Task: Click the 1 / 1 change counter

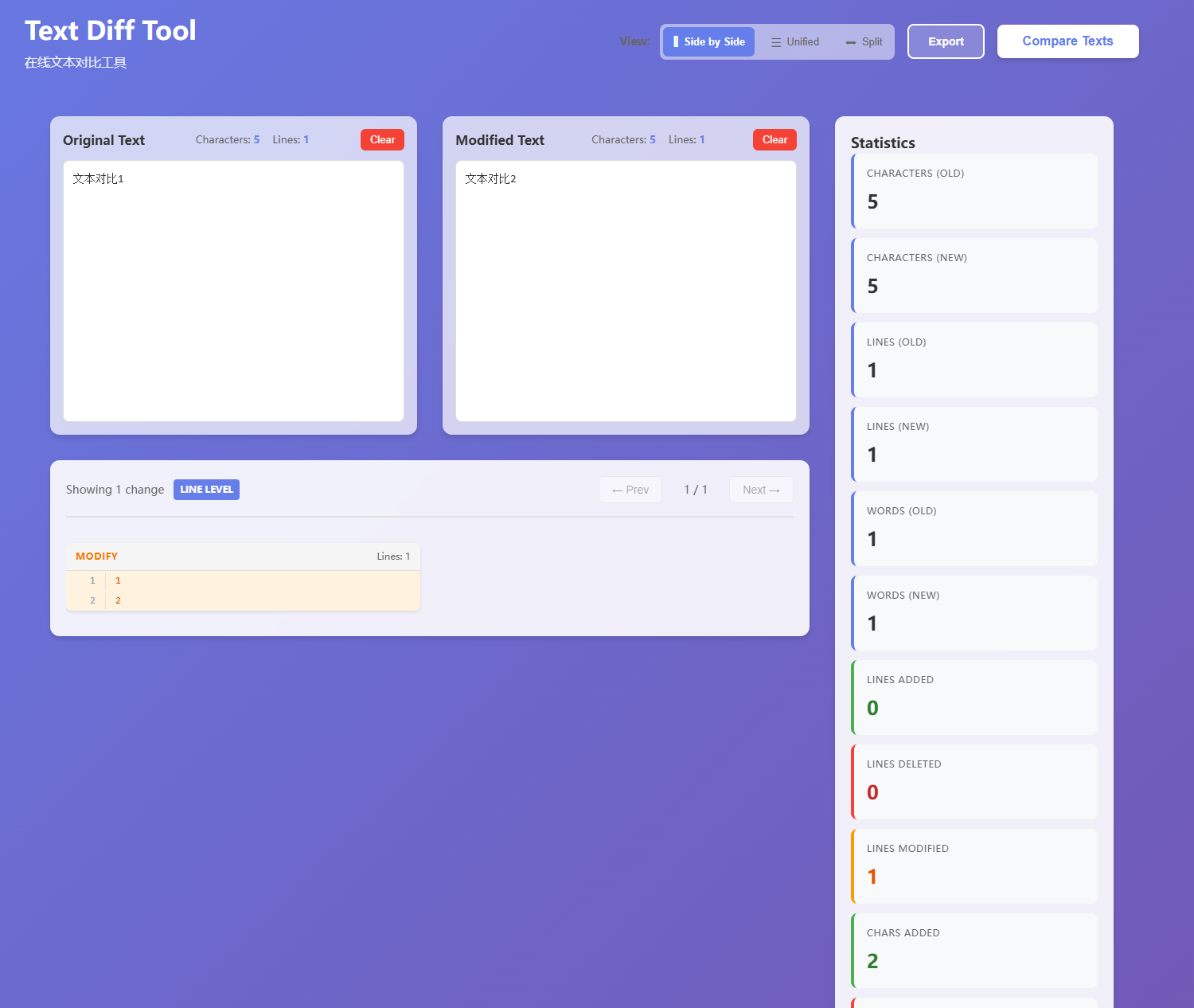Action: [x=696, y=490]
